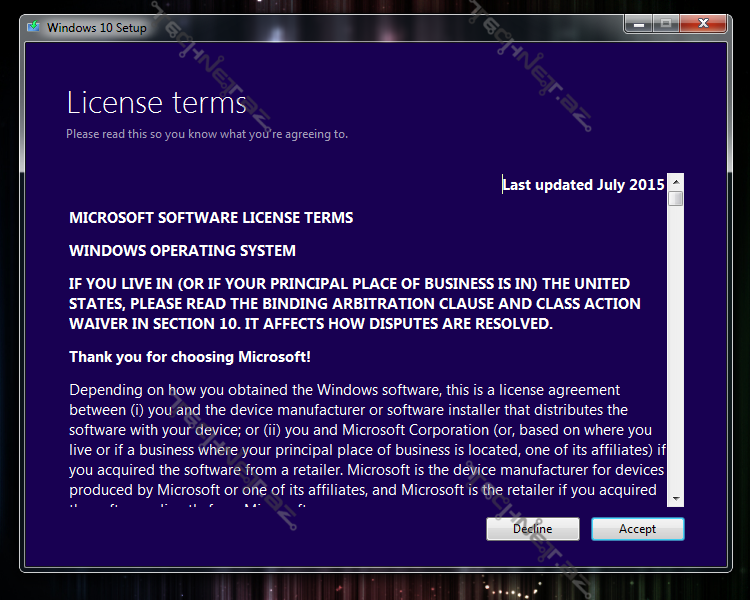Image resolution: width=750 pixels, height=600 pixels.
Task: Click the 'License terms' heading
Action: point(156,103)
